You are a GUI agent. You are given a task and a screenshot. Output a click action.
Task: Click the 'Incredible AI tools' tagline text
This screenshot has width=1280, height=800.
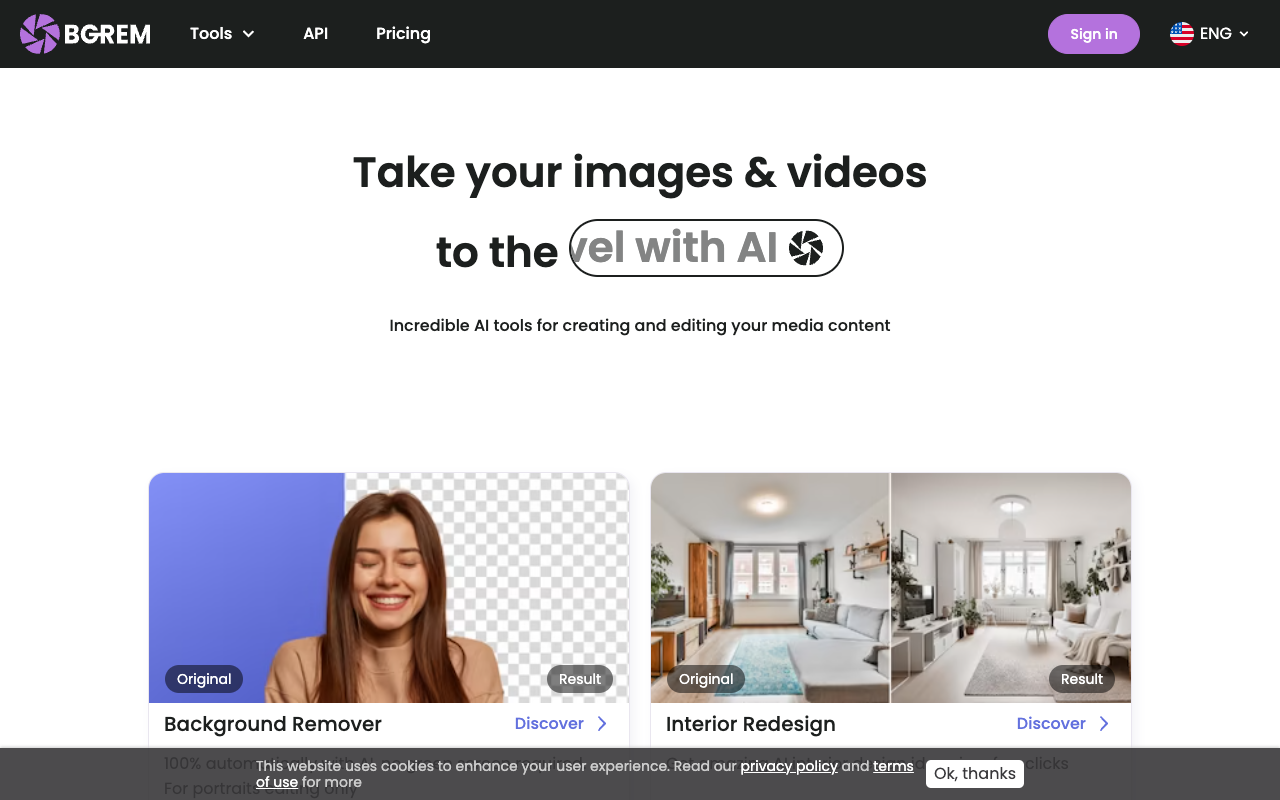[640, 325]
